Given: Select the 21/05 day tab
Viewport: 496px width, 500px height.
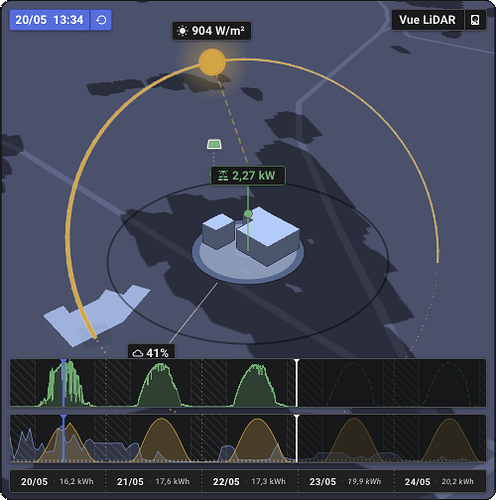Looking at the screenshot, I should click(x=153, y=481).
